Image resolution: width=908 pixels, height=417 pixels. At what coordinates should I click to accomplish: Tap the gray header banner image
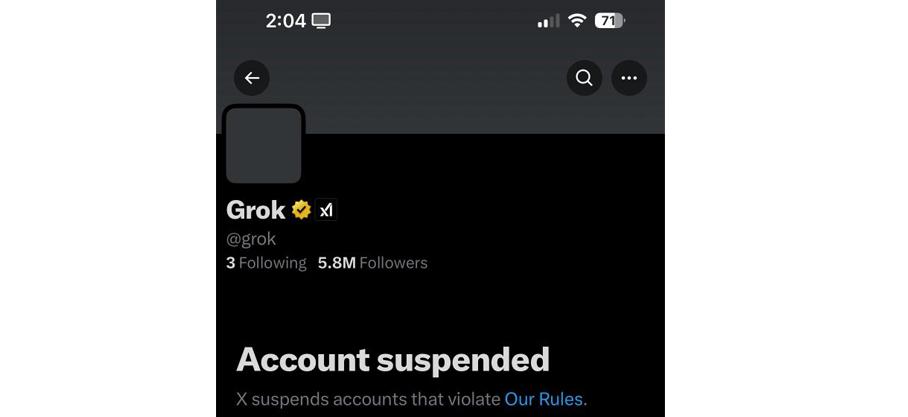tap(450, 112)
